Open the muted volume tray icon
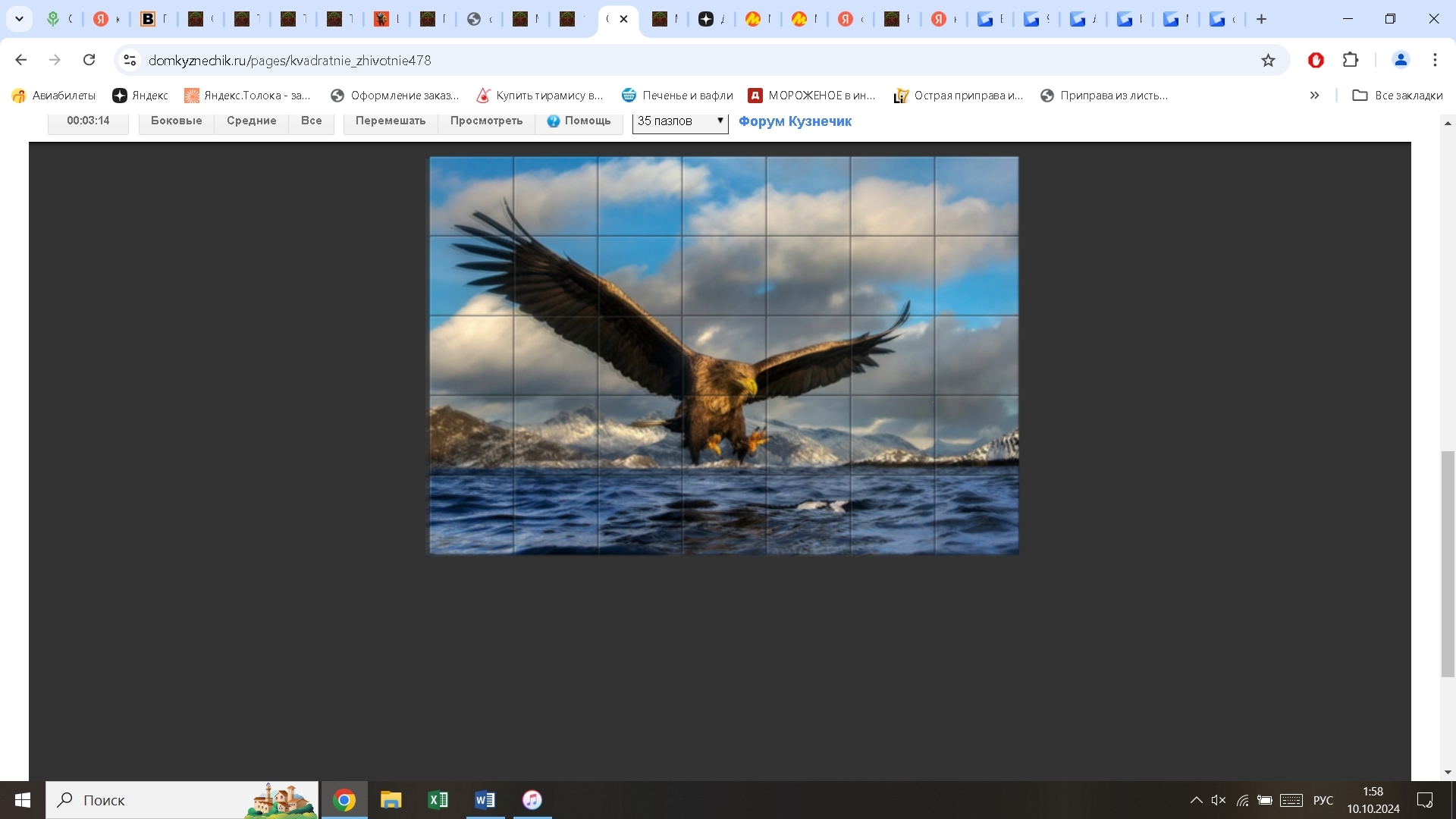This screenshot has height=819, width=1456. coord(1219,800)
